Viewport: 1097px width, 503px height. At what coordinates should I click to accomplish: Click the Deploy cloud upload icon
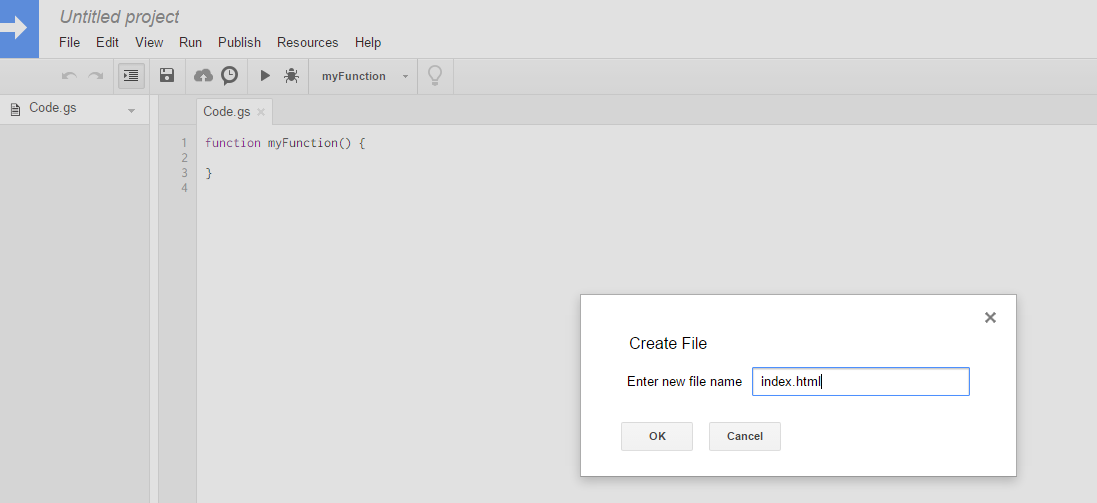pyautogui.click(x=203, y=76)
